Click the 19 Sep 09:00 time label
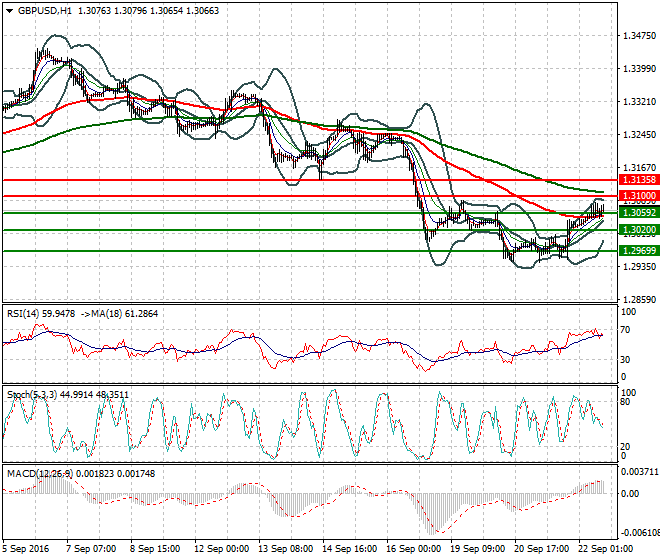 click(x=477, y=549)
